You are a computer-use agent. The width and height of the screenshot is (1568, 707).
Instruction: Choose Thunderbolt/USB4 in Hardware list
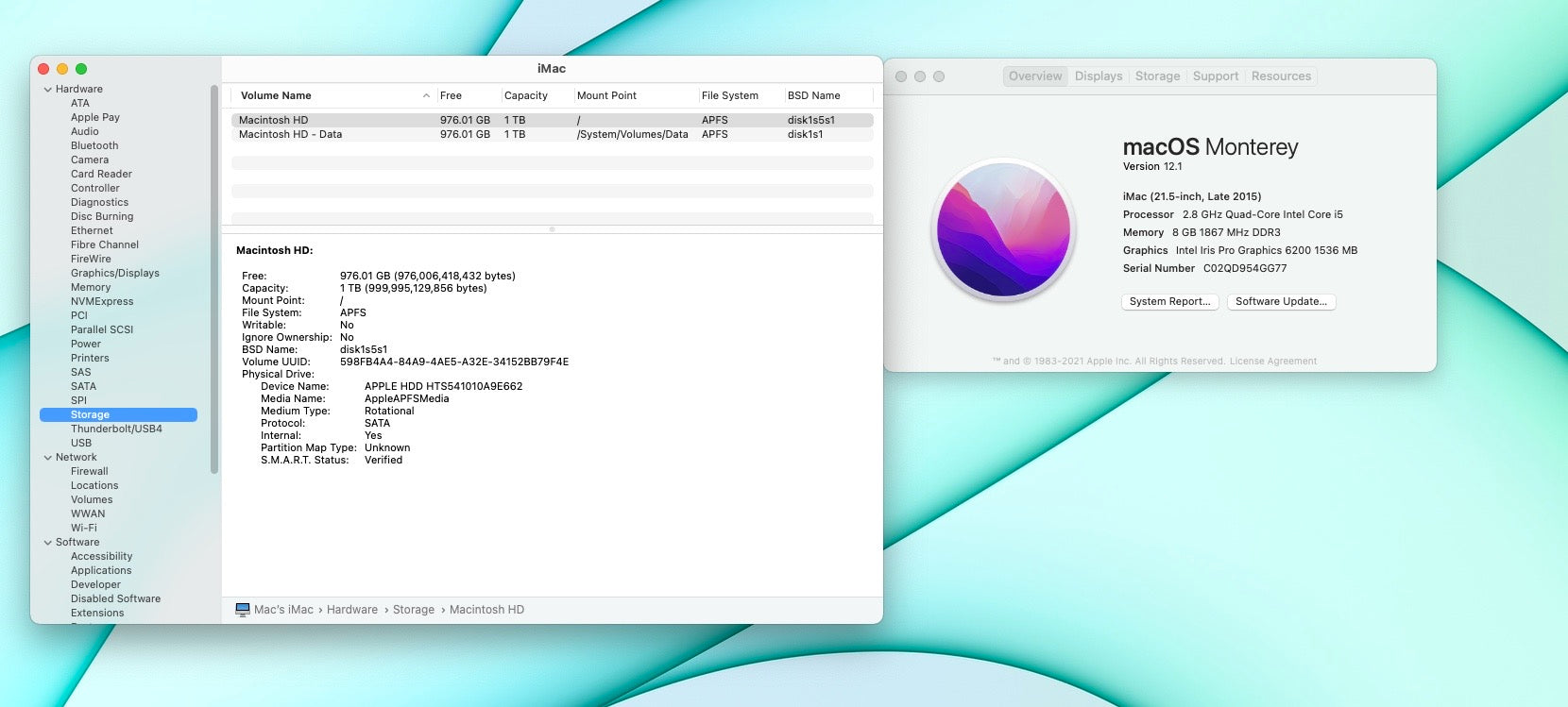(116, 429)
